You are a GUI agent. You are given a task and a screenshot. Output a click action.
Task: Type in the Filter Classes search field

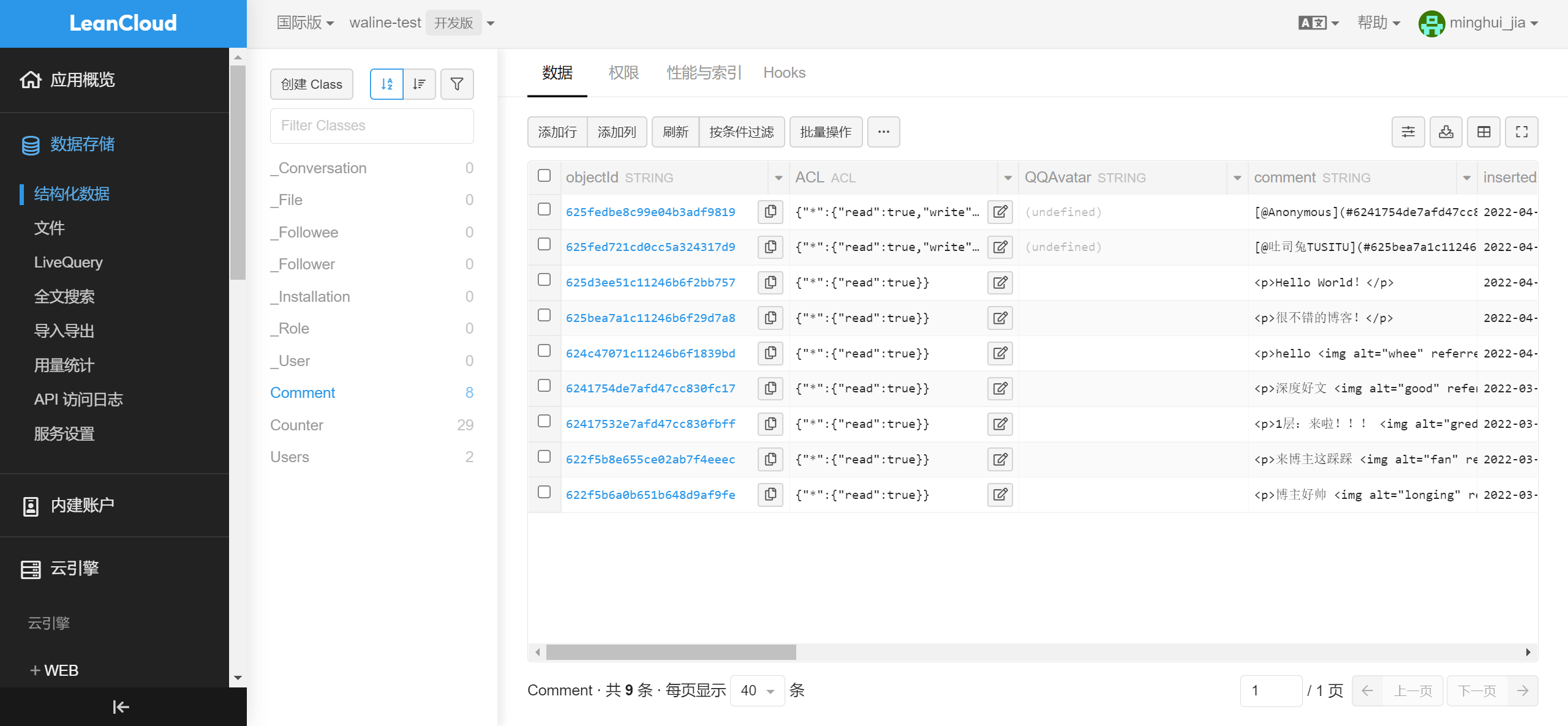click(x=372, y=125)
